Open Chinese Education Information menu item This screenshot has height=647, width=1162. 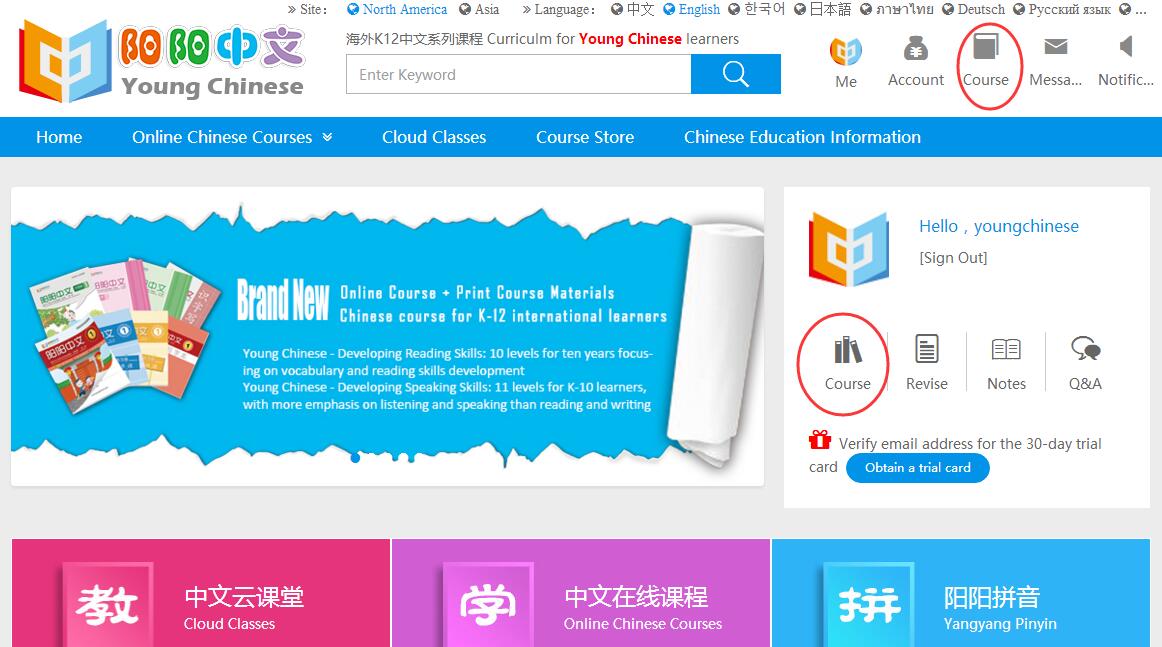[x=803, y=137]
